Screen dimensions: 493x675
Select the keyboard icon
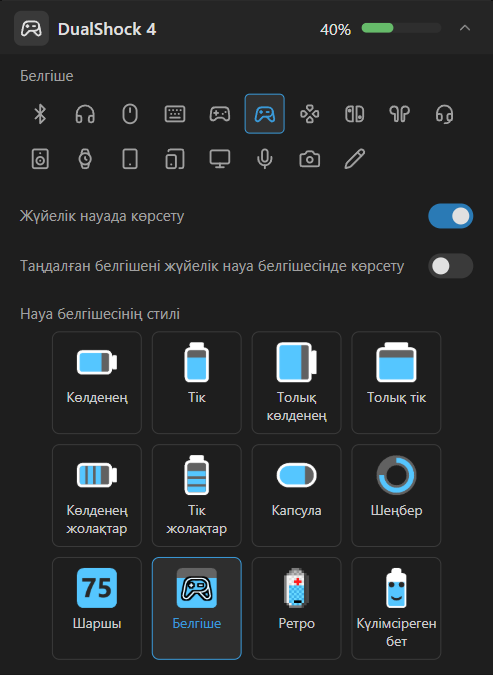click(x=175, y=114)
